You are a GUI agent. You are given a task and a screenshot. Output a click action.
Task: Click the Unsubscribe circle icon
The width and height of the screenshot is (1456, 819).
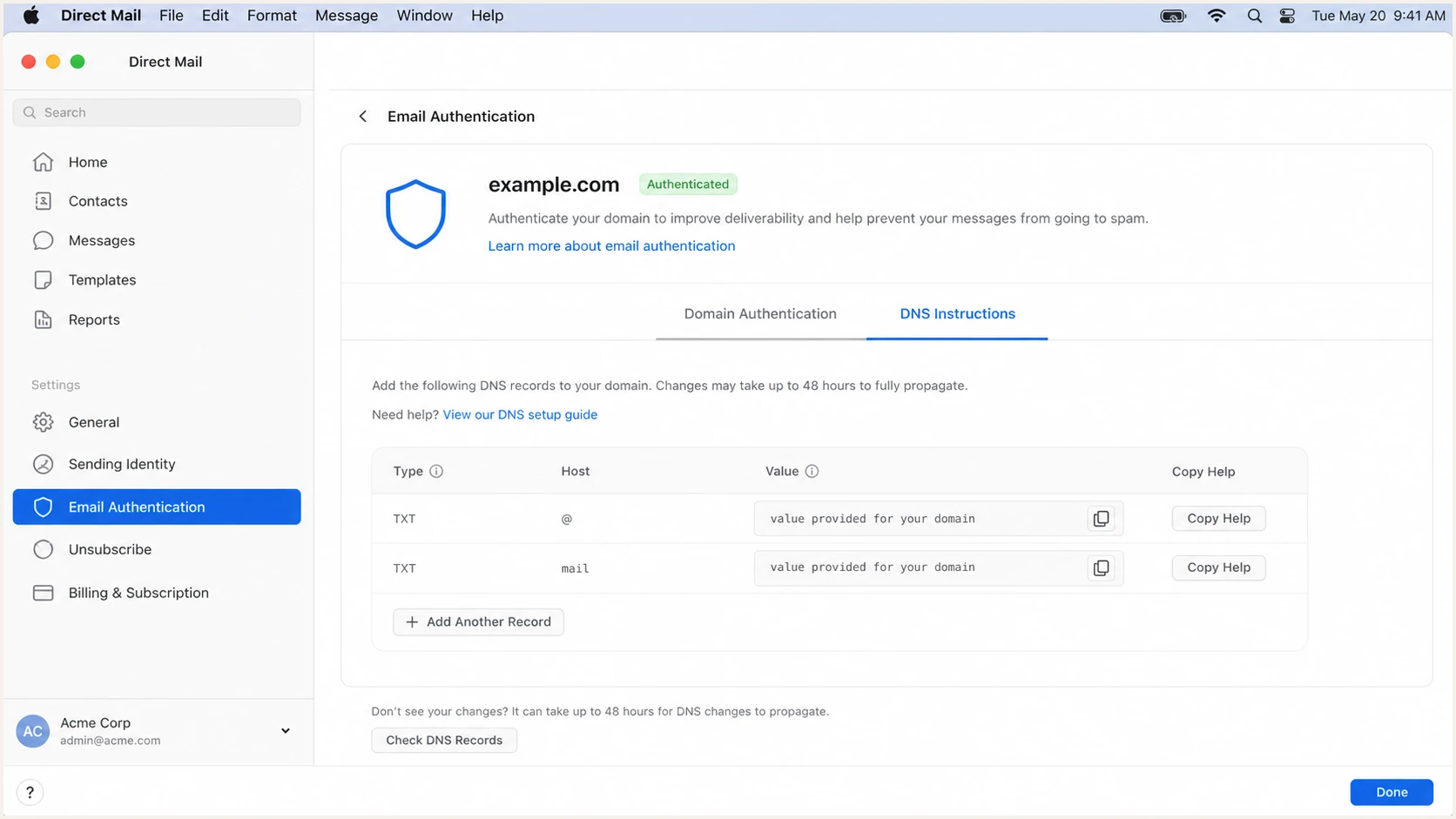(x=43, y=549)
